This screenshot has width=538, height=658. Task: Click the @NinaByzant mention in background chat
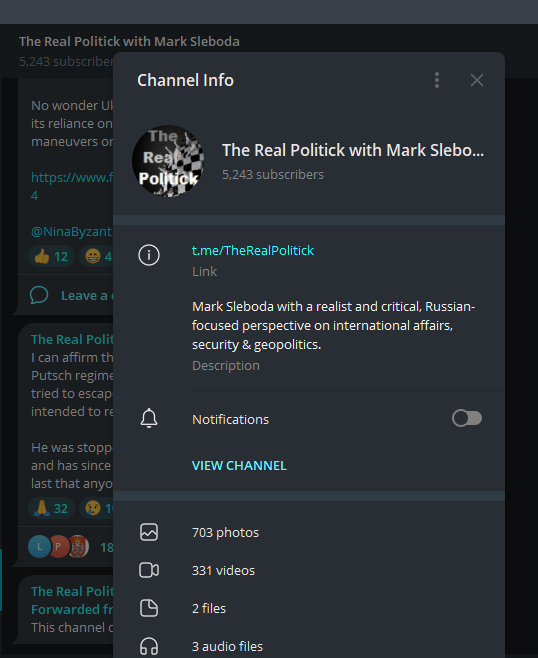coord(72,232)
